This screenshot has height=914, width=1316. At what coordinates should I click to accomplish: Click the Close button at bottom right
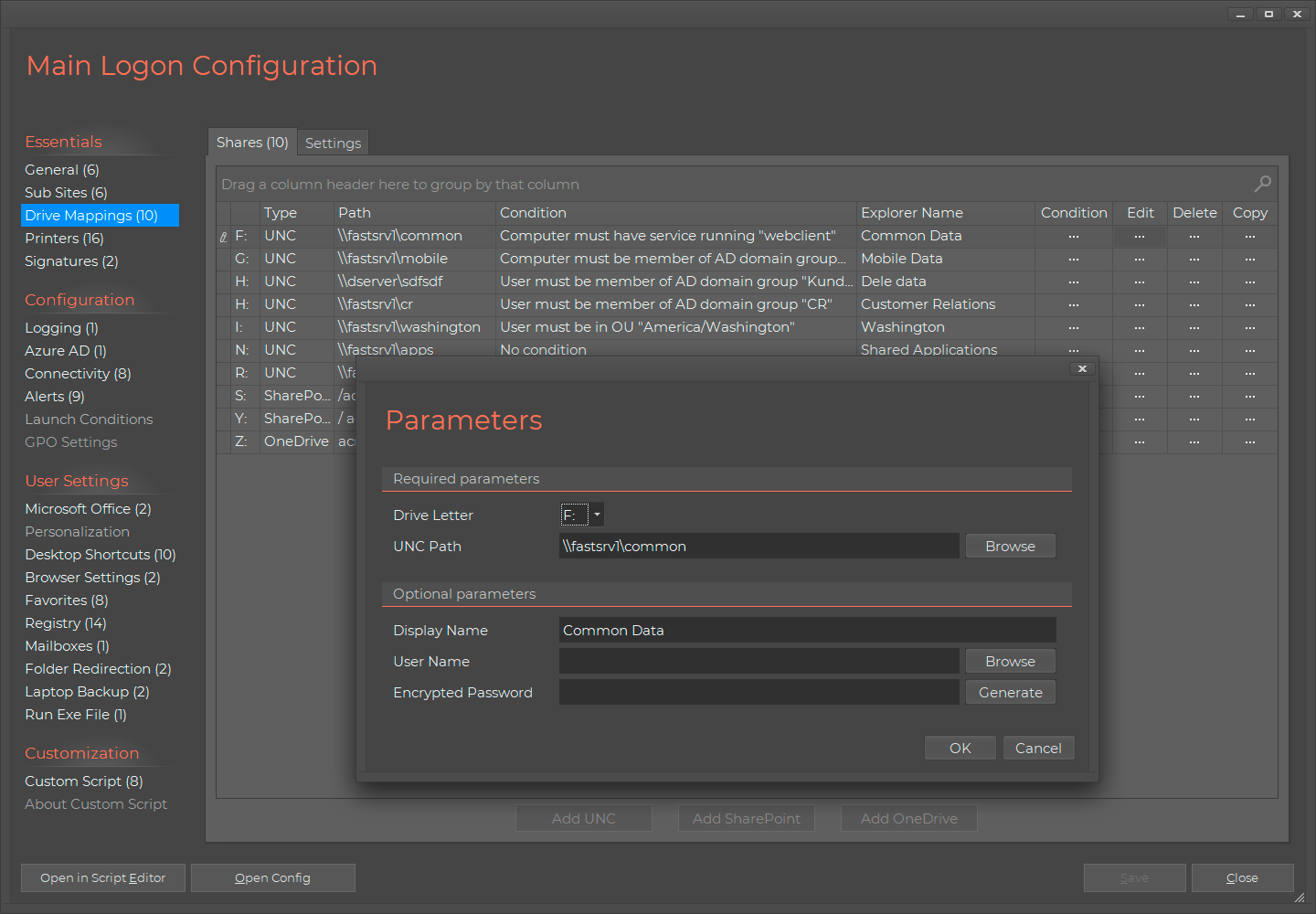point(1242,877)
